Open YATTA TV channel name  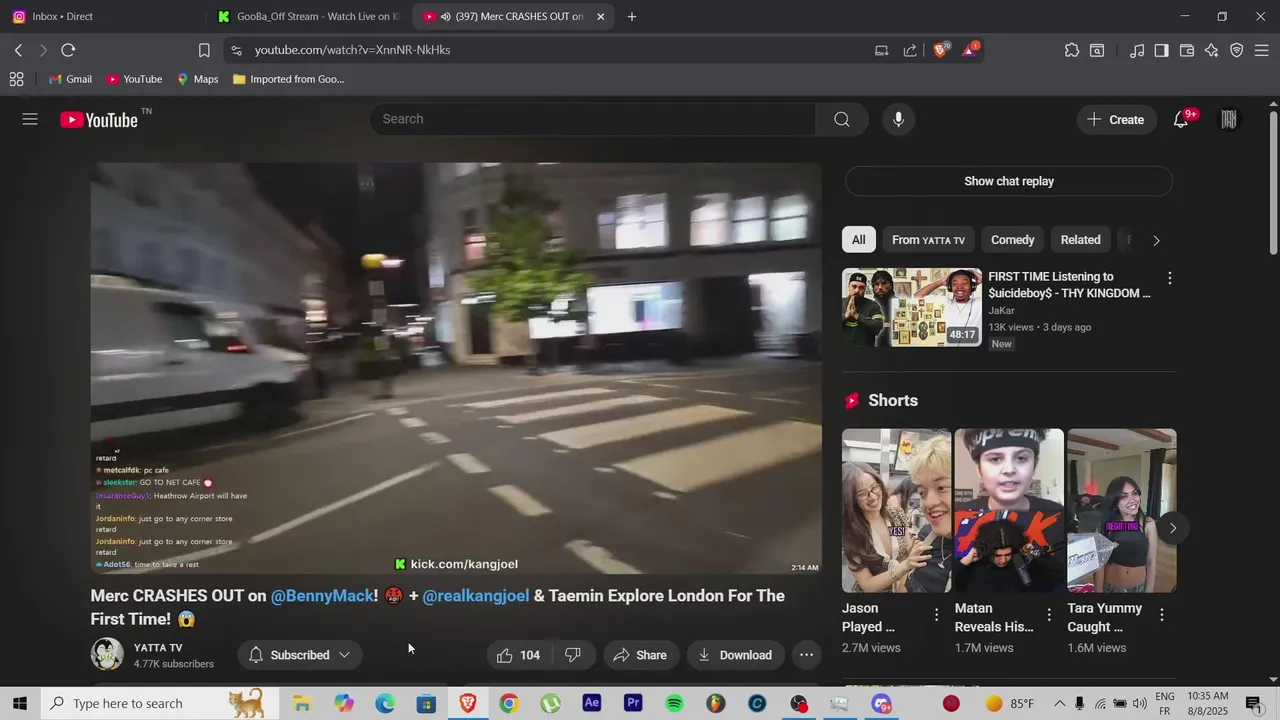click(158, 648)
